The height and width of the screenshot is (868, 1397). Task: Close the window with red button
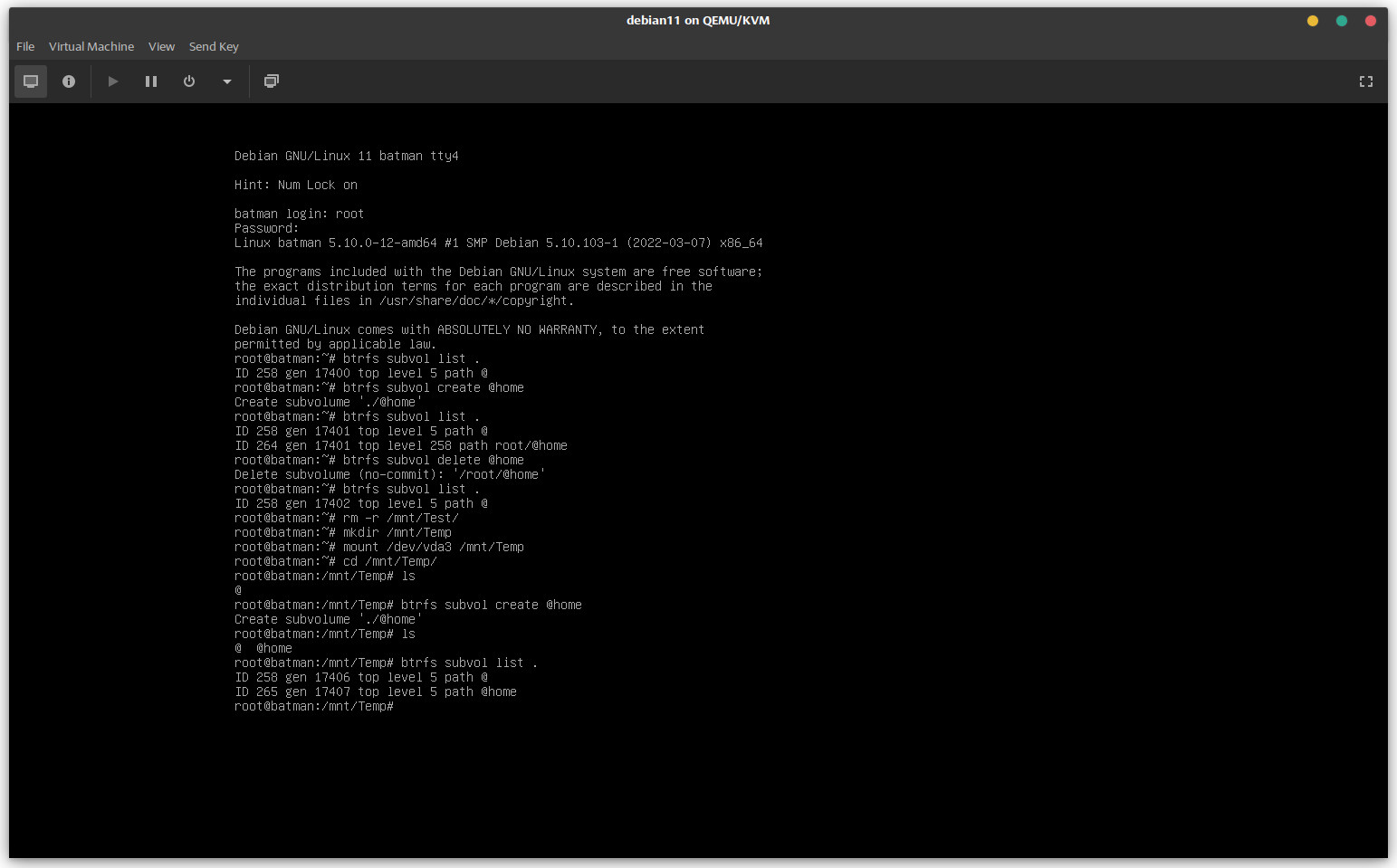tap(1370, 21)
